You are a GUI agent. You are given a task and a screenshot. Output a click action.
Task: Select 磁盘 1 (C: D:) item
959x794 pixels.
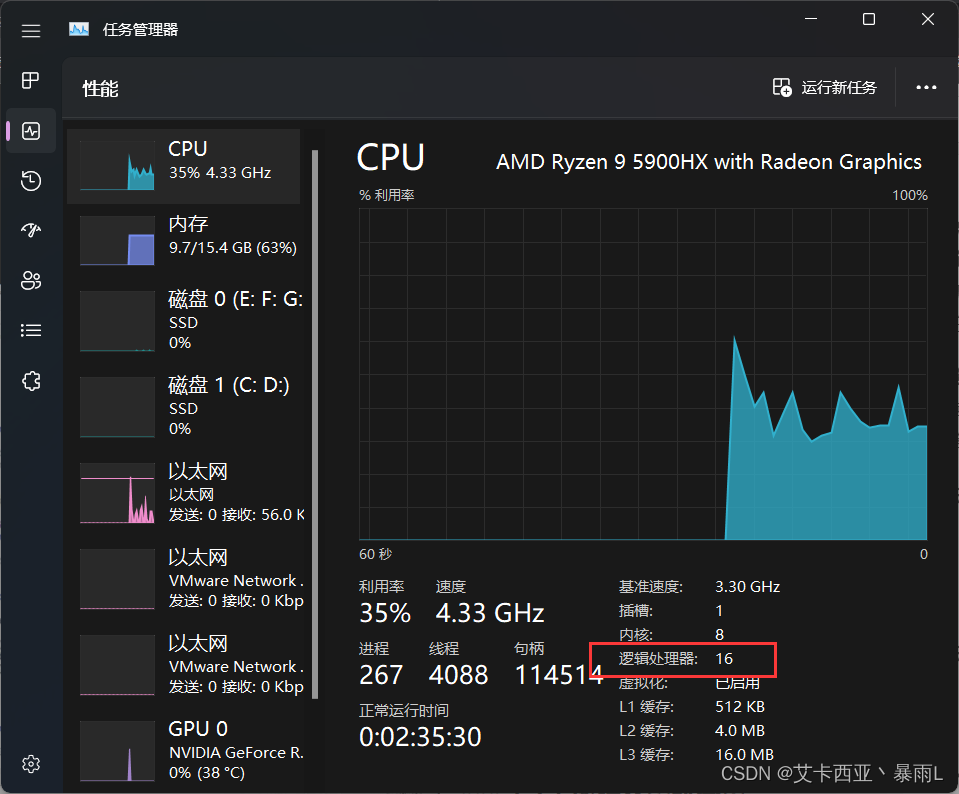[x=183, y=406]
